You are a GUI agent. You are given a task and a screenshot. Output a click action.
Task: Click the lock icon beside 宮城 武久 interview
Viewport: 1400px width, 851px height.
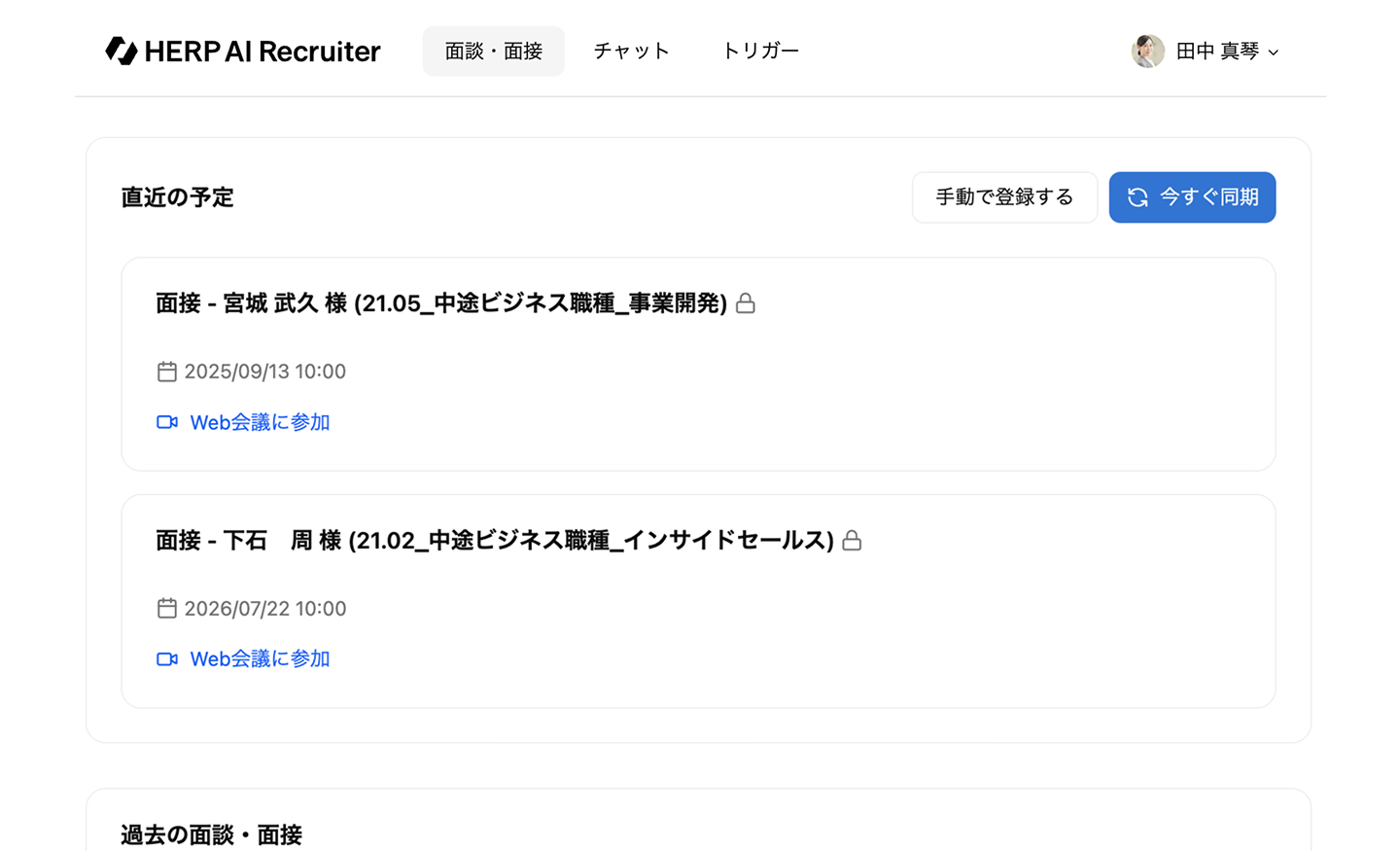(x=746, y=303)
